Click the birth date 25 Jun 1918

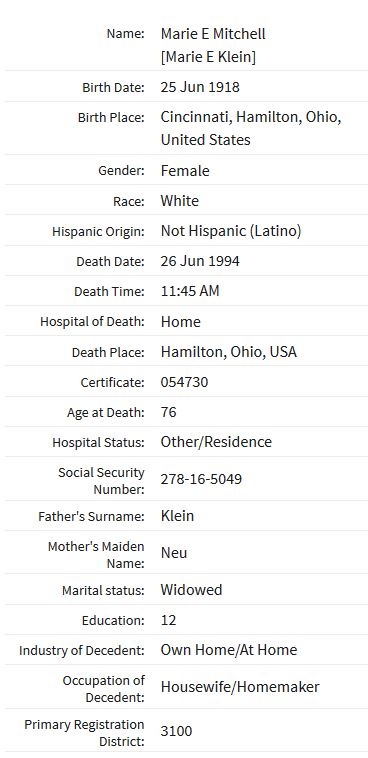tap(200, 87)
